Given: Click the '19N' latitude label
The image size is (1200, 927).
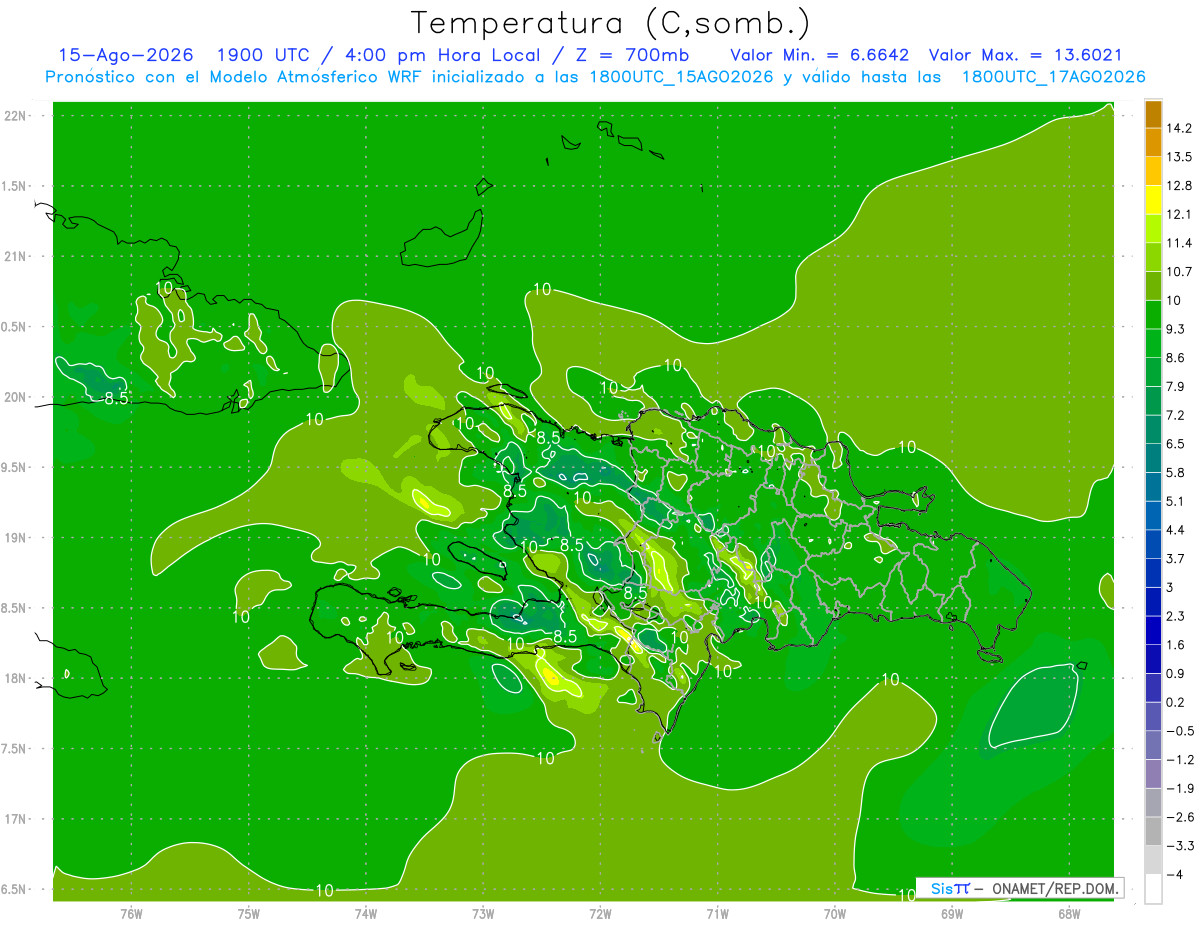Looking at the screenshot, I should point(14,538).
